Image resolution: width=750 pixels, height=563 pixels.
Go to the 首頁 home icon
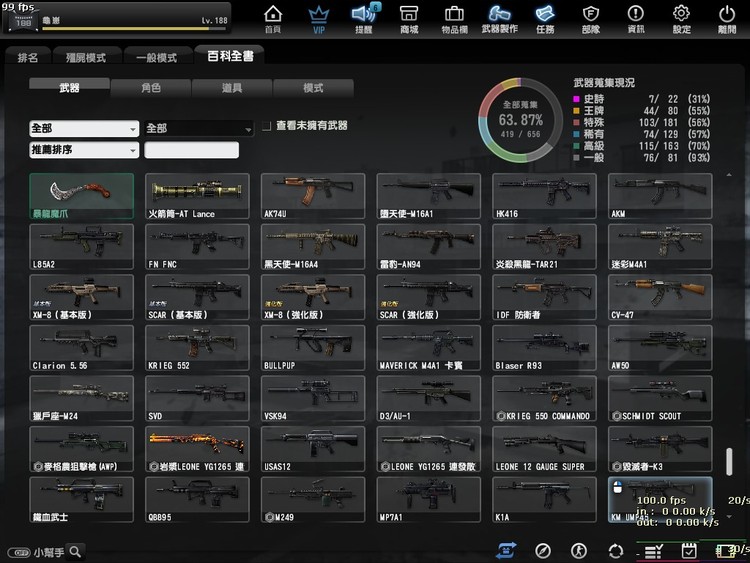(x=273, y=19)
